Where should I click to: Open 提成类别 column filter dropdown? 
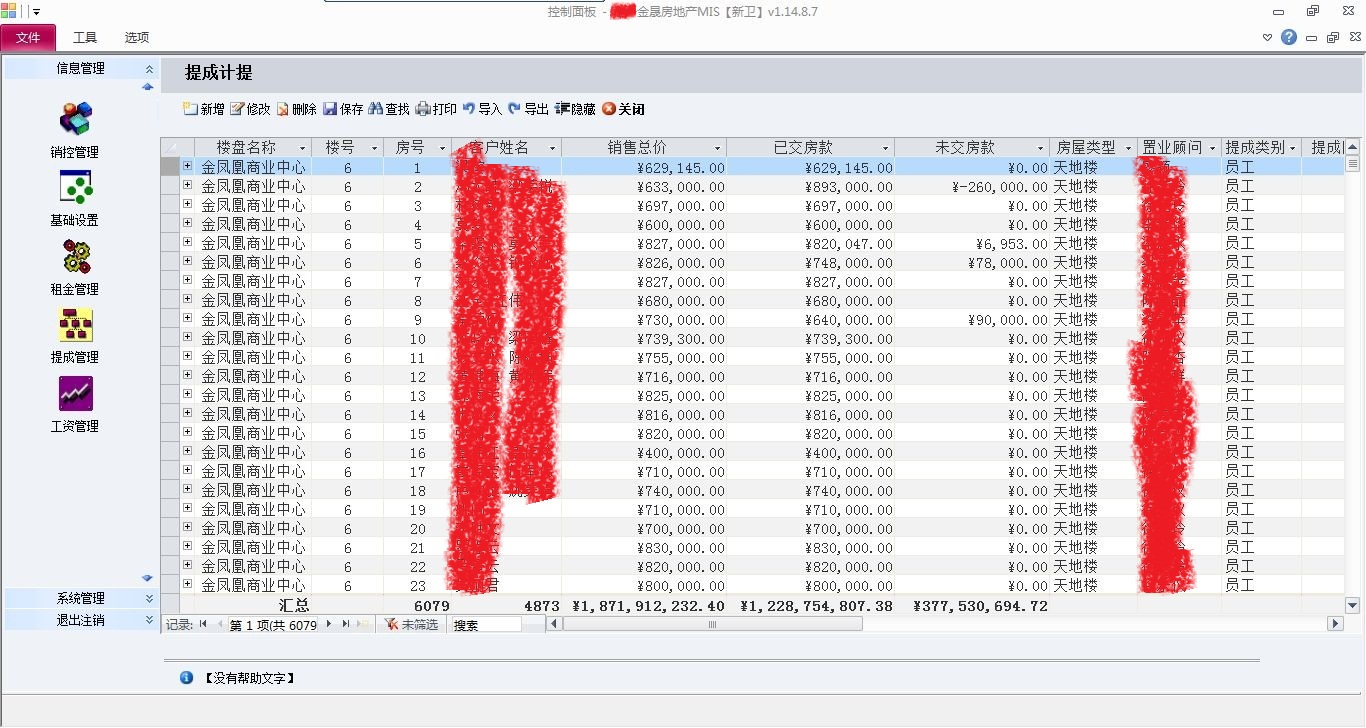pyautogui.click(x=1292, y=148)
